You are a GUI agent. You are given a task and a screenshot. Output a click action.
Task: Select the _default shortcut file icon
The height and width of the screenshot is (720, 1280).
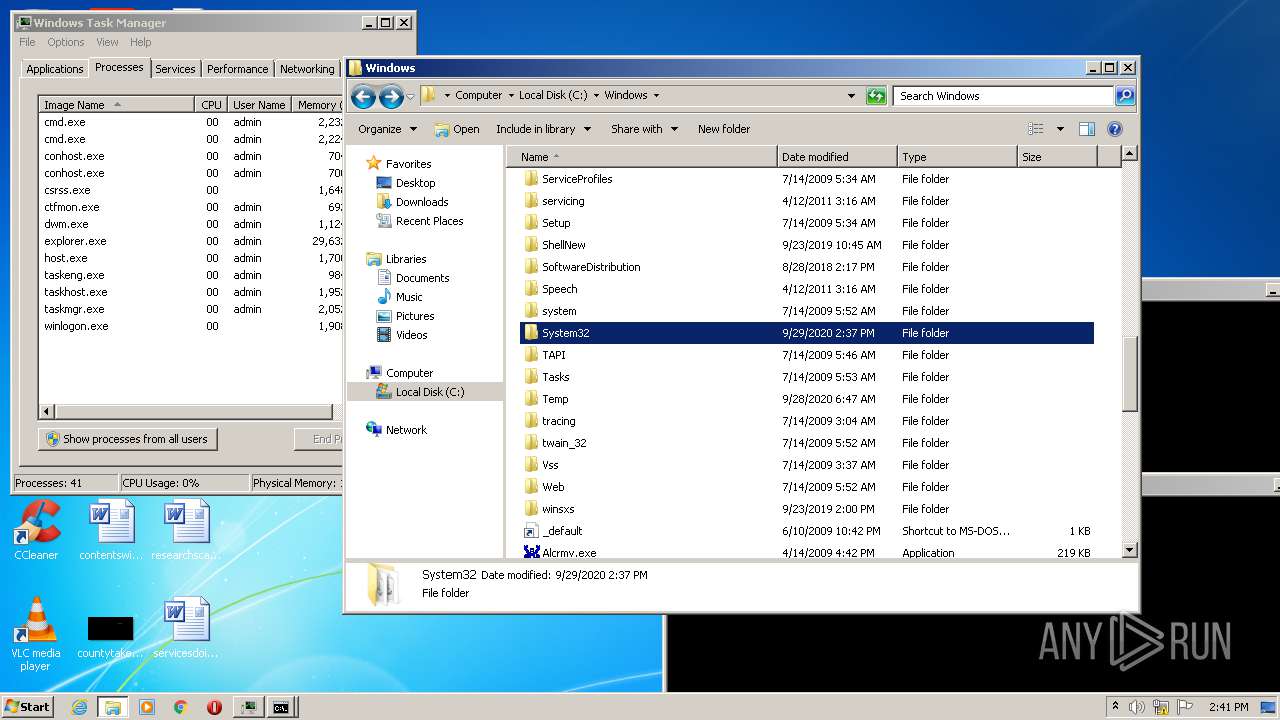pyautogui.click(x=531, y=531)
